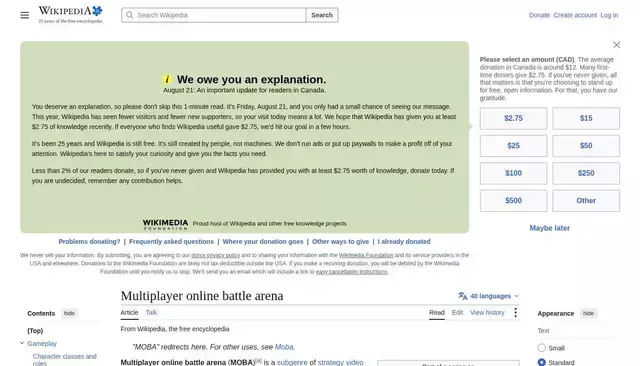Expand the 40 languages dropdown

tap(489, 296)
